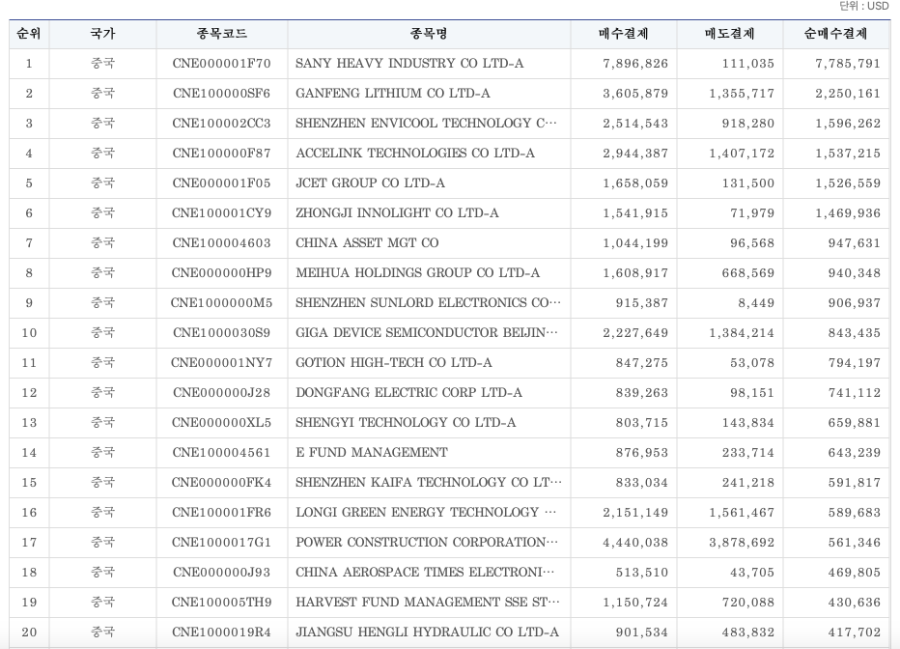This screenshot has height=649, width=900.
Task: Click stock code CNE100004561
Action: [x=222, y=452]
